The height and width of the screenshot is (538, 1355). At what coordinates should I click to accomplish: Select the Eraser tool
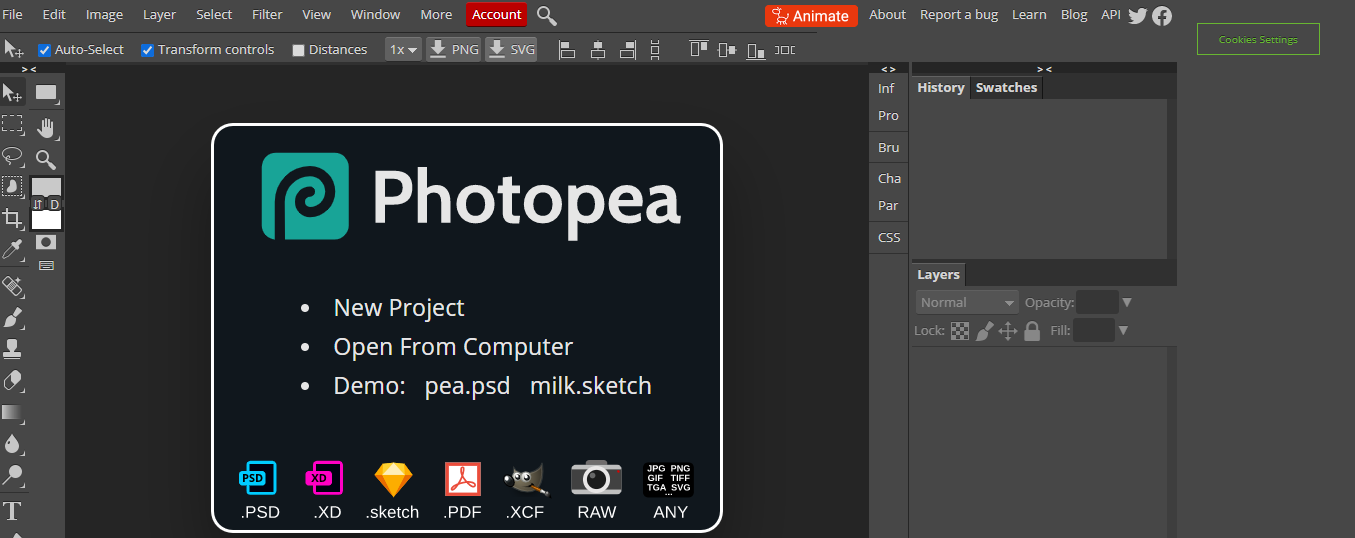(13, 380)
